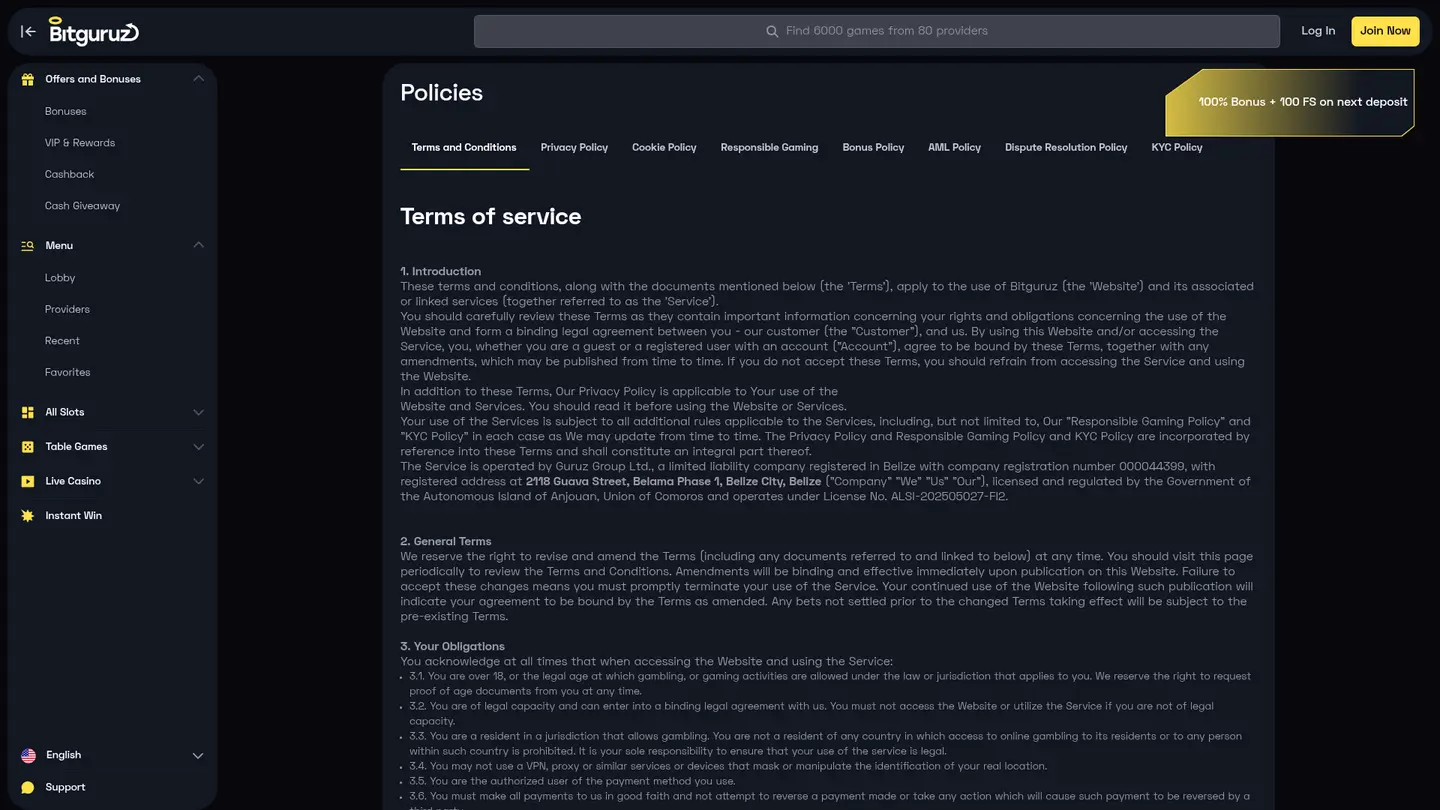The image size is (1440, 810).
Task: Open Recent games in the sidebar
Action: (x=62, y=341)
